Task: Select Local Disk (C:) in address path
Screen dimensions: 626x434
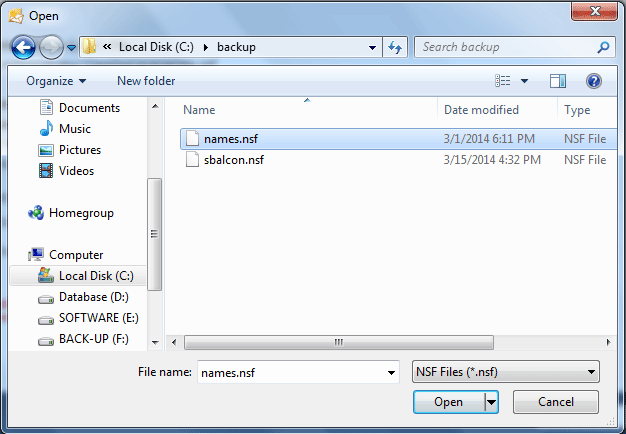Action: click(156, 47)
